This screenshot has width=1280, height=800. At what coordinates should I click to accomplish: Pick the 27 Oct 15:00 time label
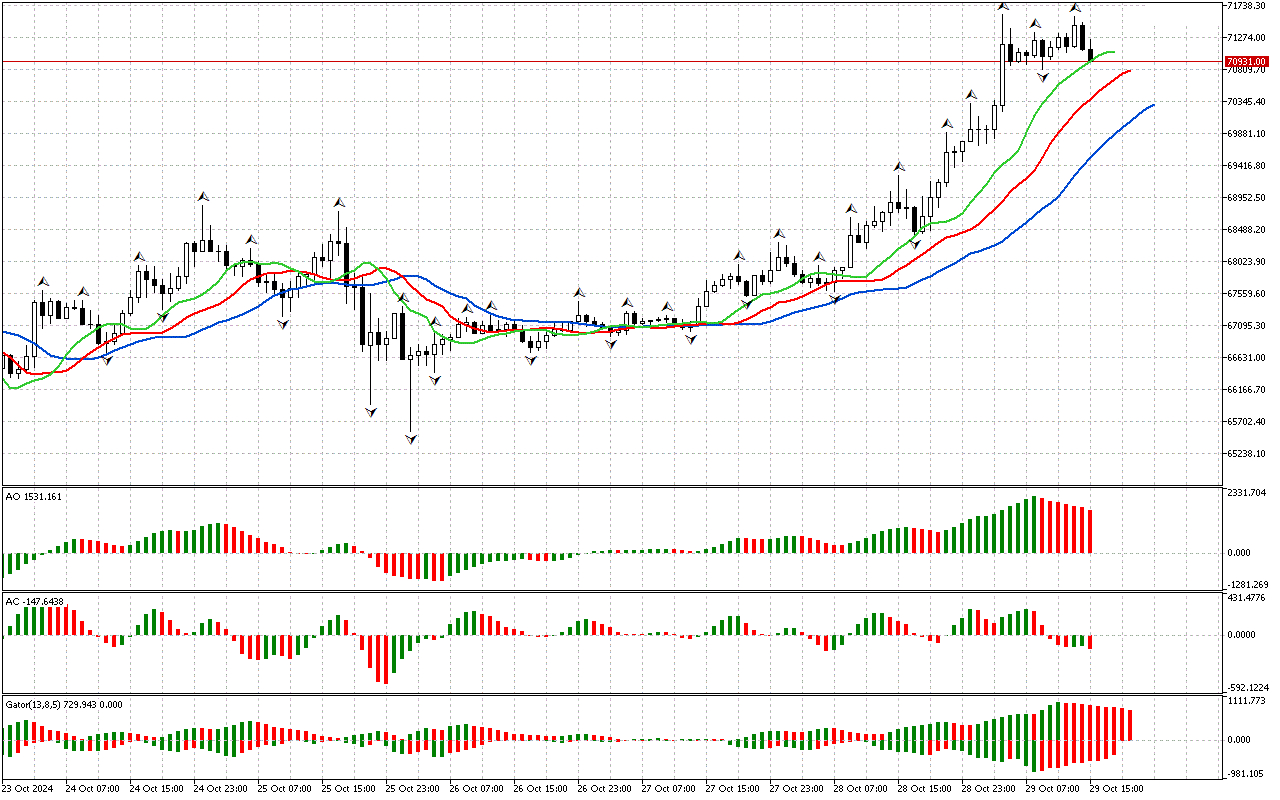733,789
